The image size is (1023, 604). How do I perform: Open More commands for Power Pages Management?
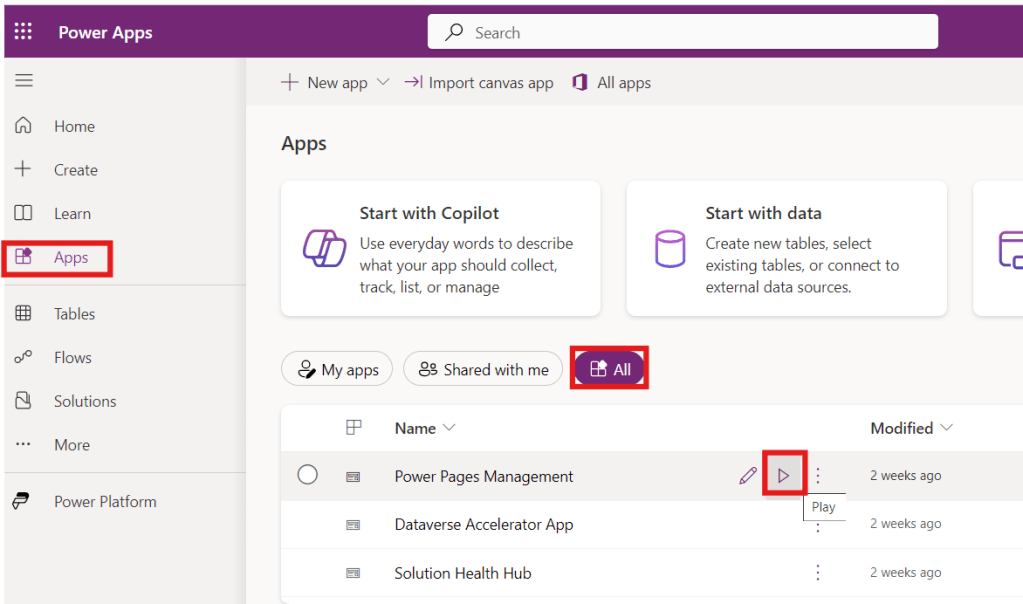tap(818, 476)
